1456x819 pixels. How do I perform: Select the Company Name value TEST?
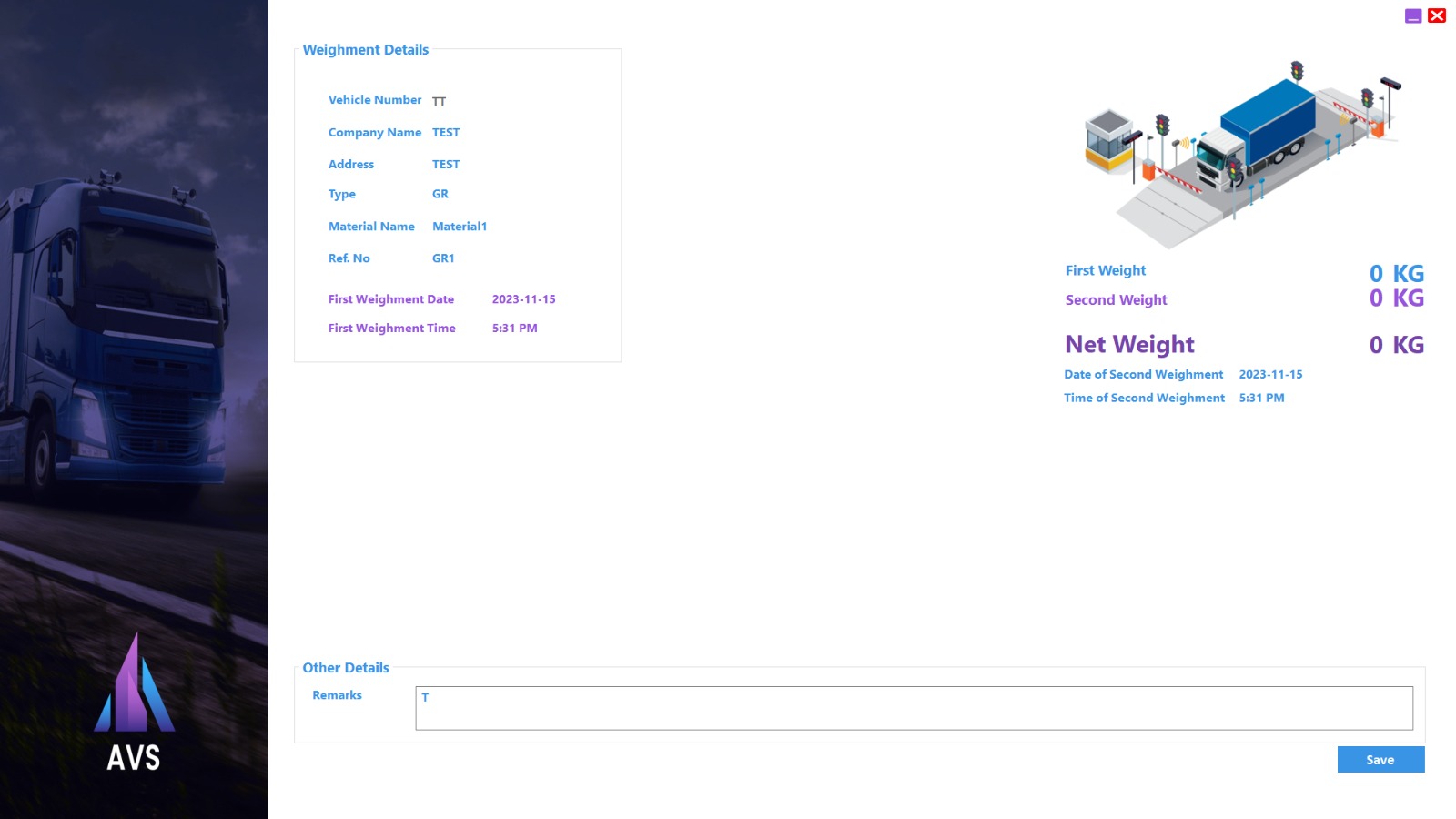[x=446, y=133]
